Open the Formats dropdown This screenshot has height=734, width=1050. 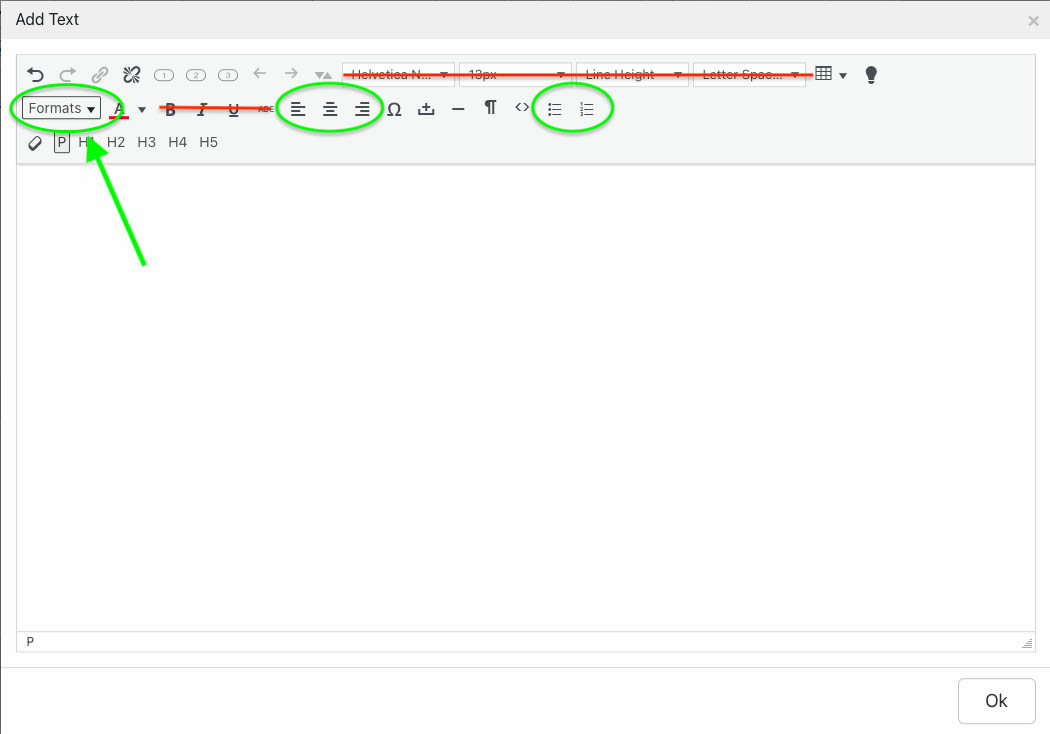(62, 108)
